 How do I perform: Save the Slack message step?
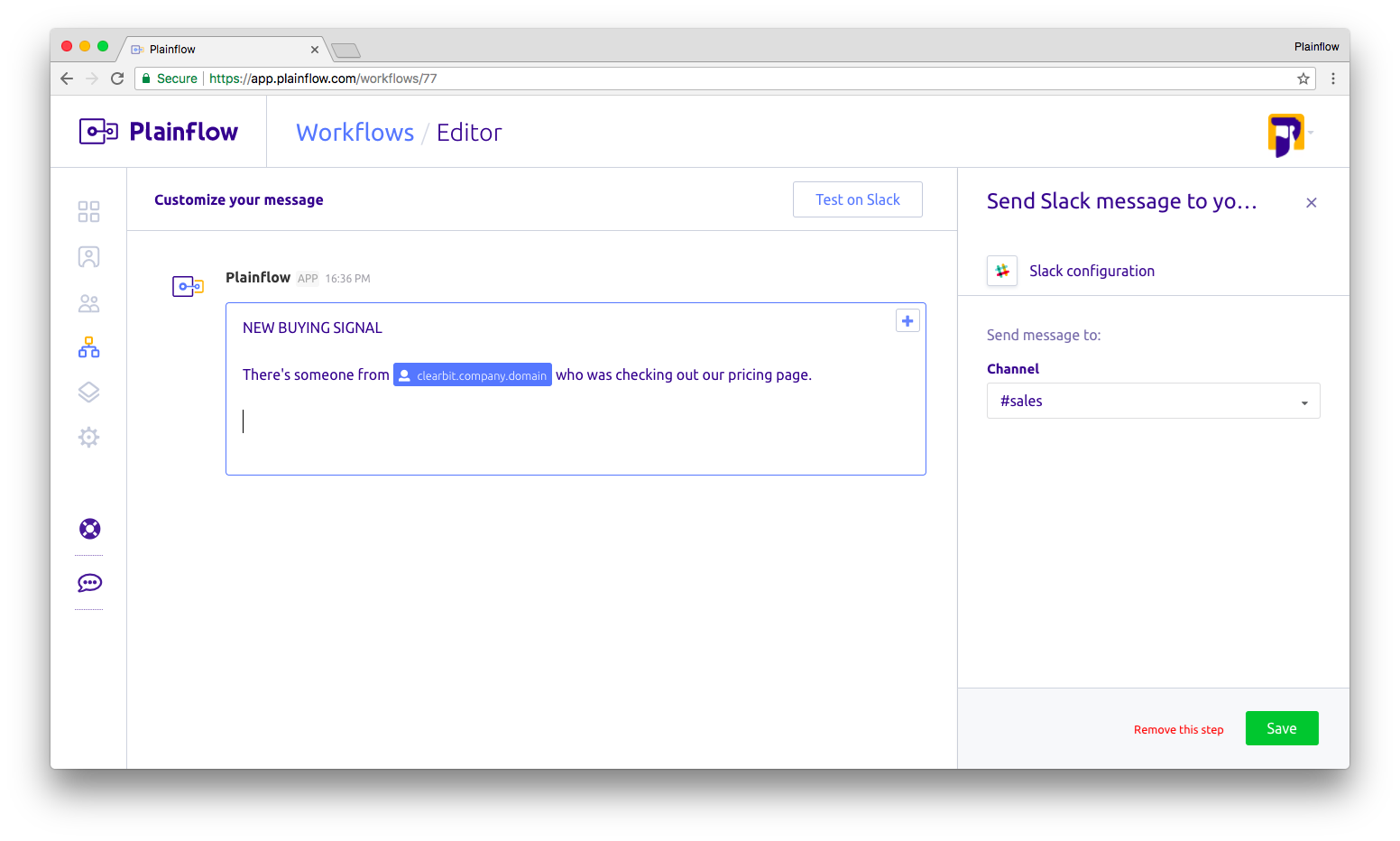coord(1282,728)
